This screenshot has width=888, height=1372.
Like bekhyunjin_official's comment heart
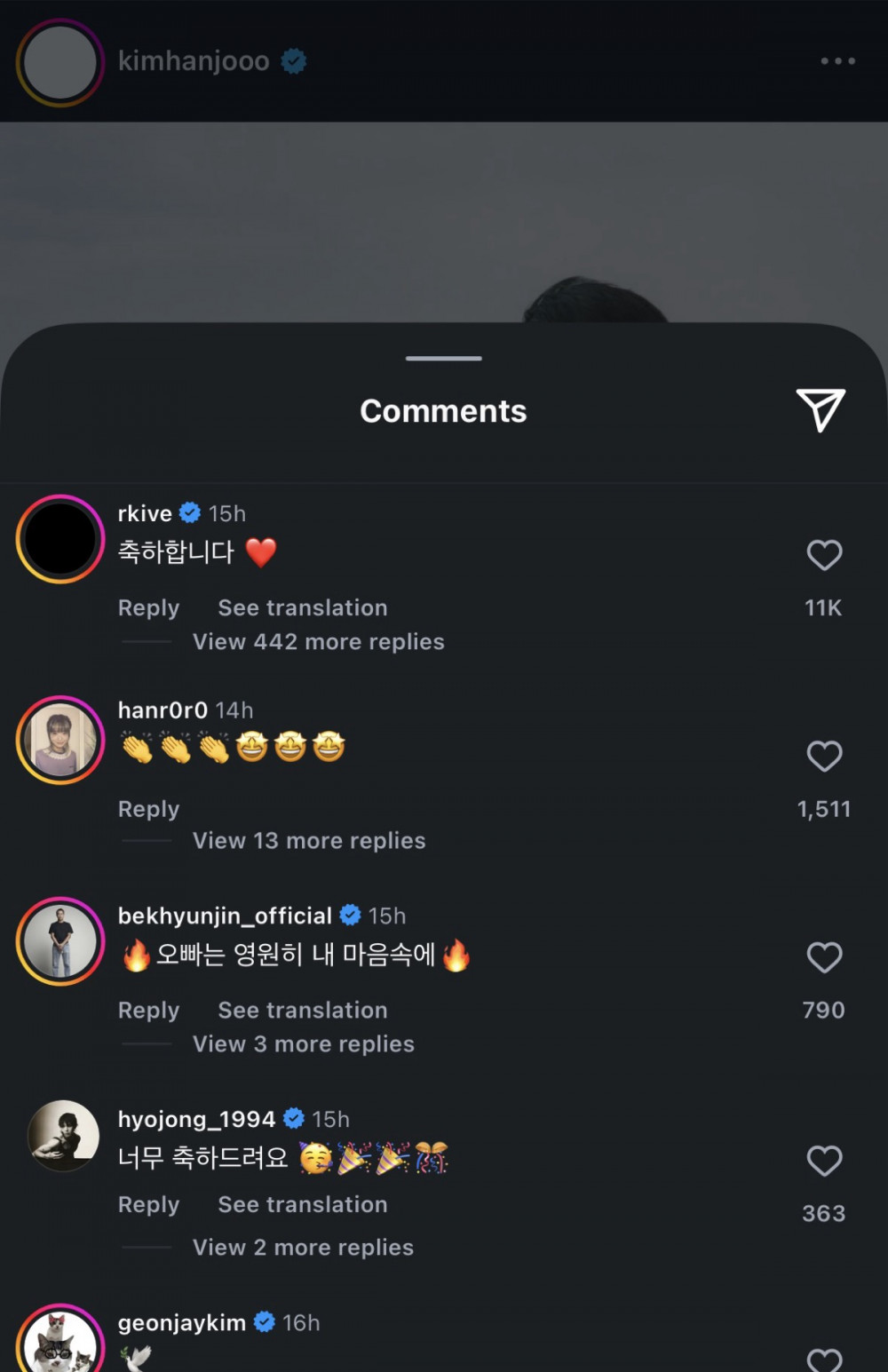[x=824, y=958]
